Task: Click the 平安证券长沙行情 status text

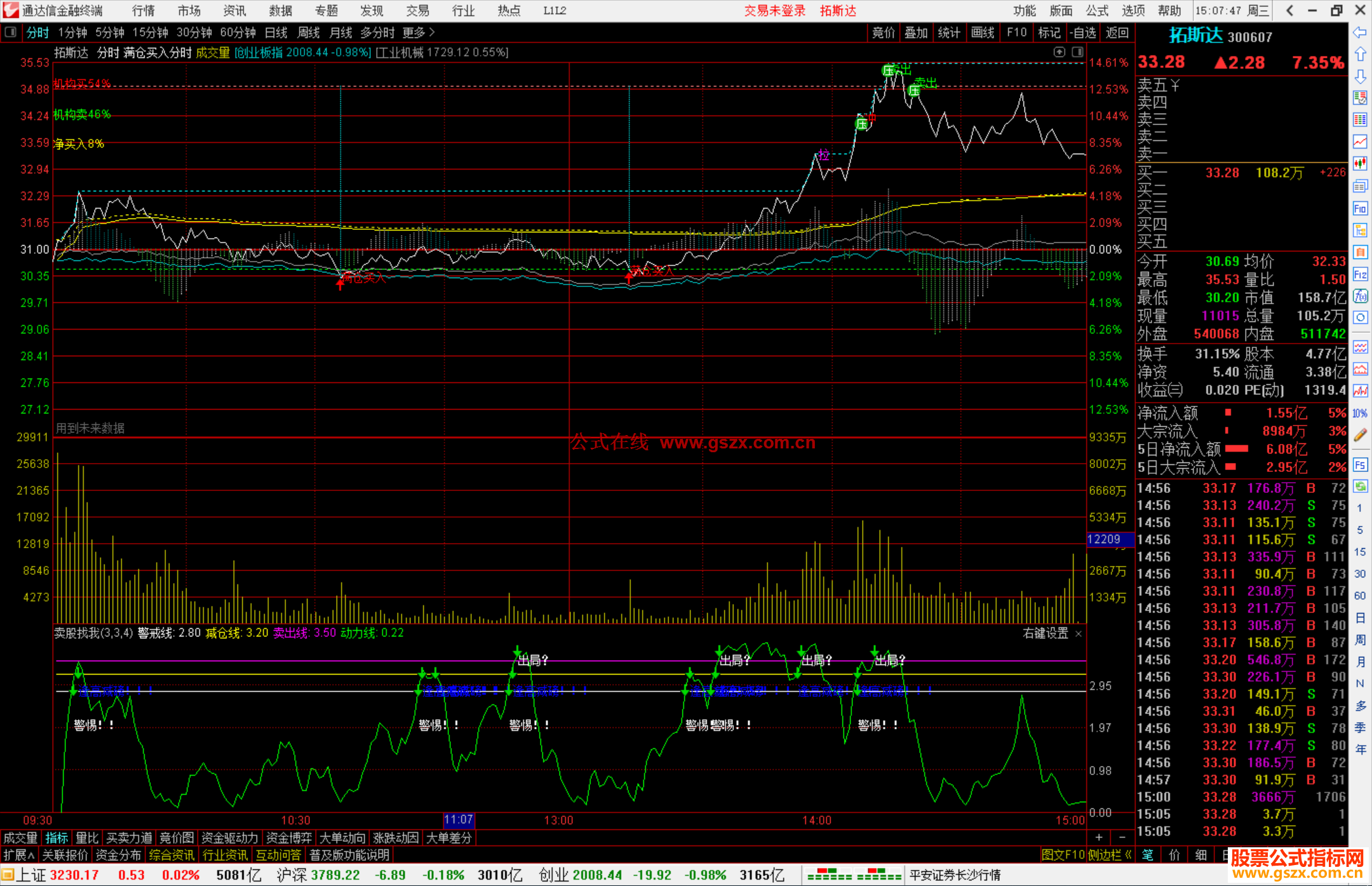Action: tap(955, 875)
